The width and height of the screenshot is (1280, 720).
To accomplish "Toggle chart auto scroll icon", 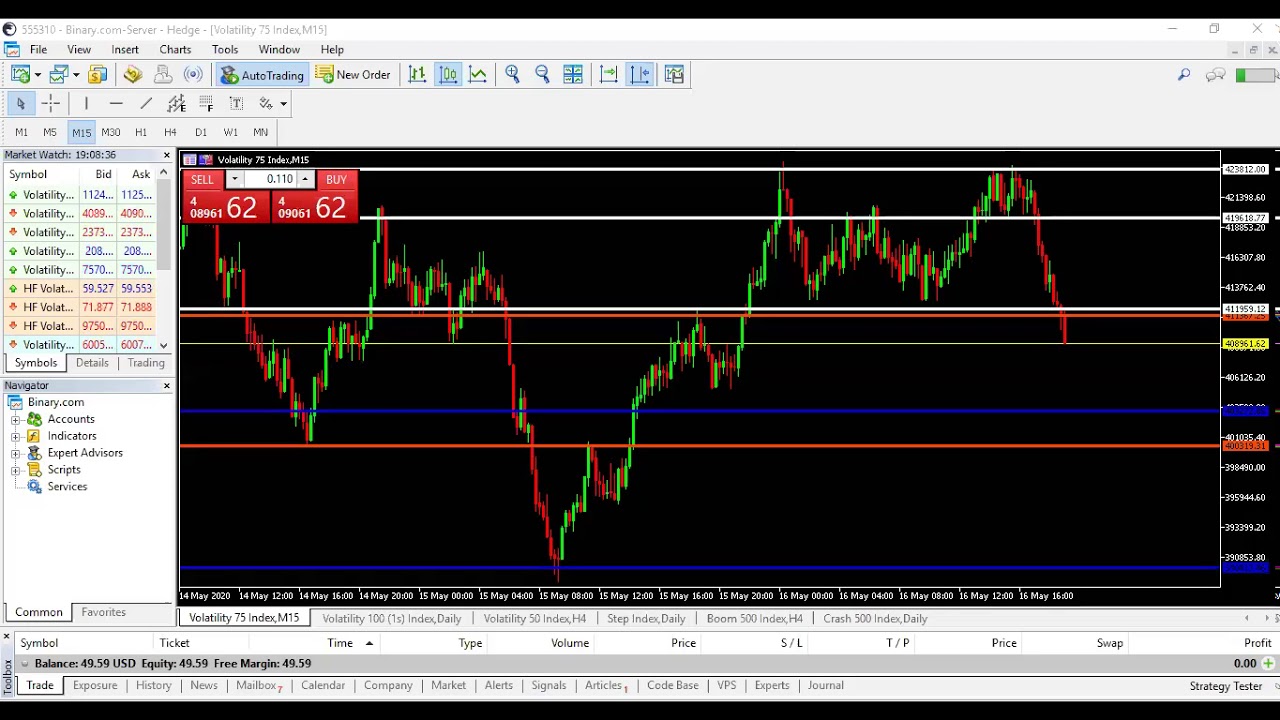I will click(608, 74).
